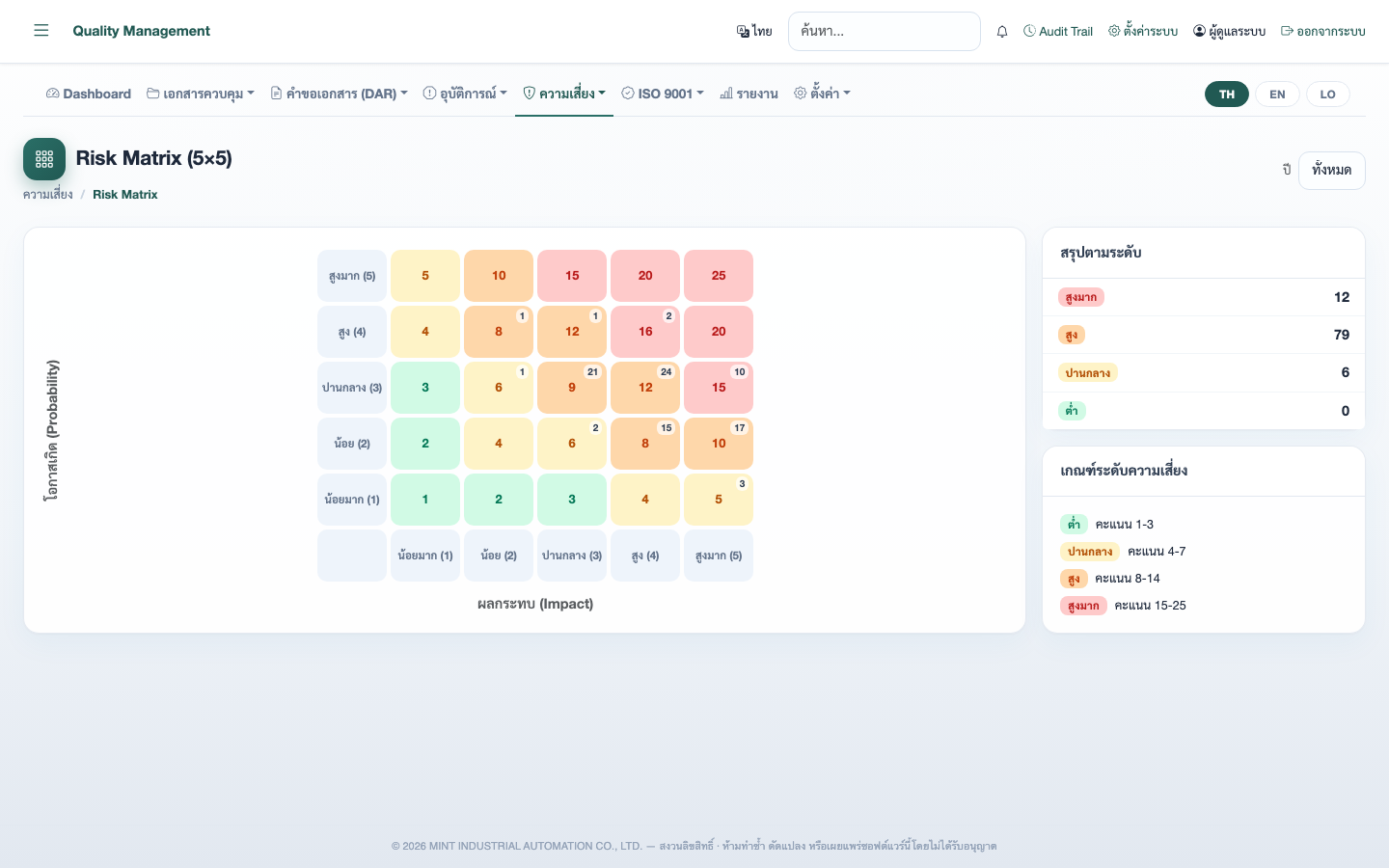This screenshot has width=1389, height=868.
Task: Expand the ตั้งค่า navigation dropdown
Action: [x=822, y=94]
